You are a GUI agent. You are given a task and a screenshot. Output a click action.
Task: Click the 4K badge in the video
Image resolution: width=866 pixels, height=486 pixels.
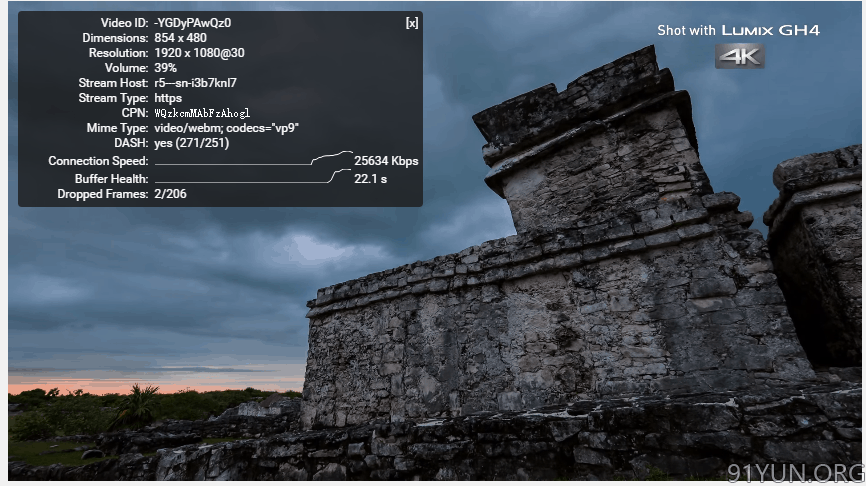click(740, 56)
